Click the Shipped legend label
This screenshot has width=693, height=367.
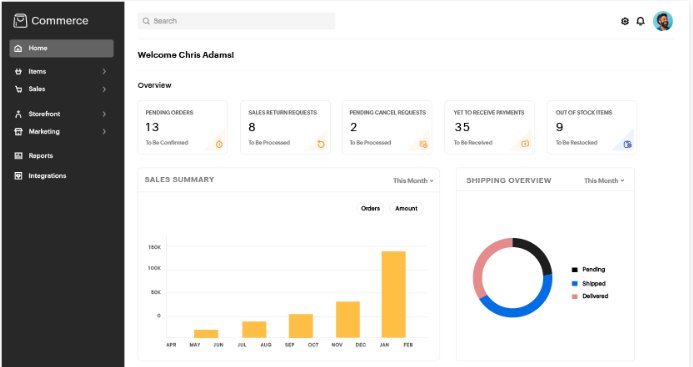[594, 283]
